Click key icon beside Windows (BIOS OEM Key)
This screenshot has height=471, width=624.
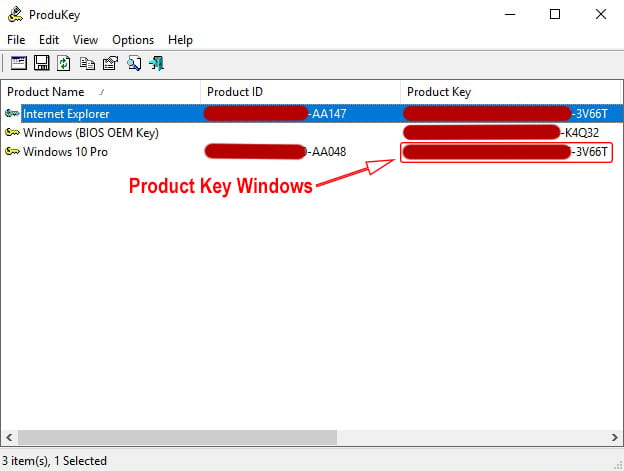12,132
